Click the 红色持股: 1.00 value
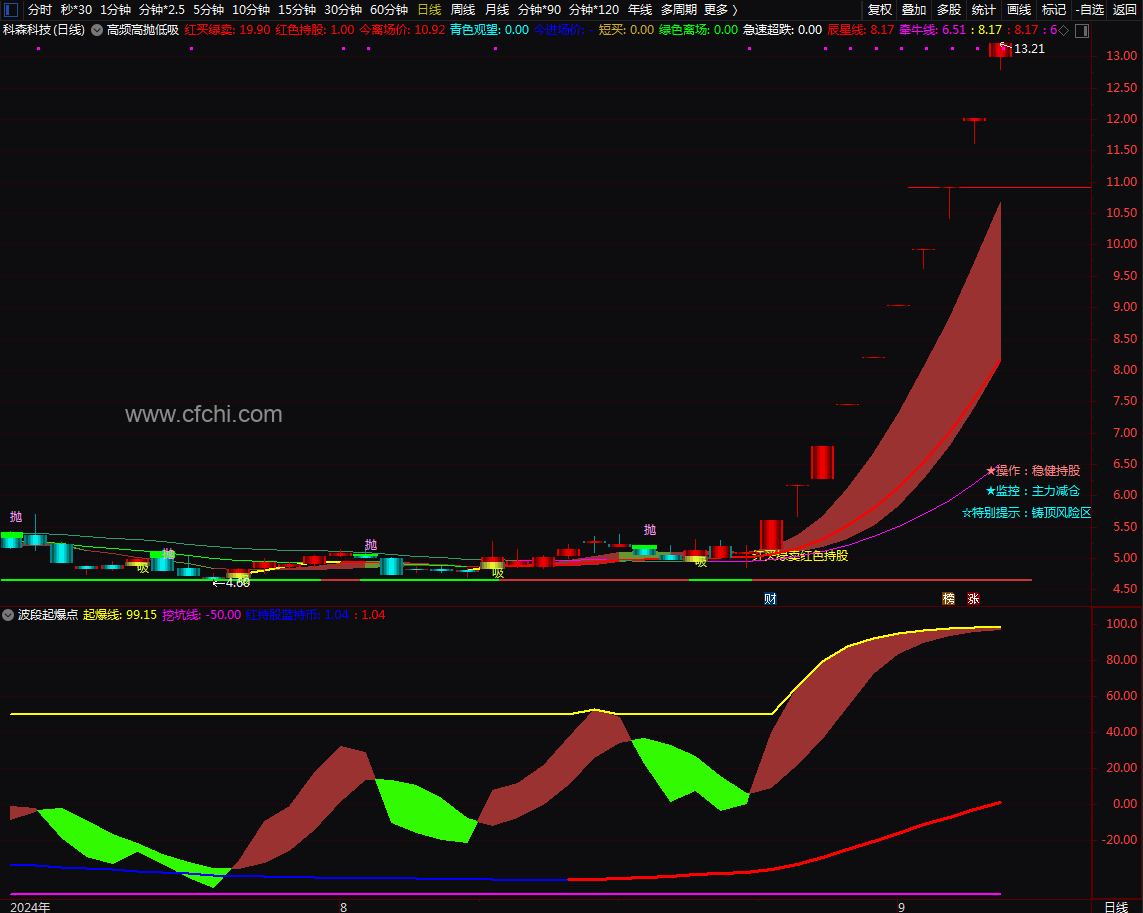The width and height of the screenshot is (1143, 913). coord(315,30)
